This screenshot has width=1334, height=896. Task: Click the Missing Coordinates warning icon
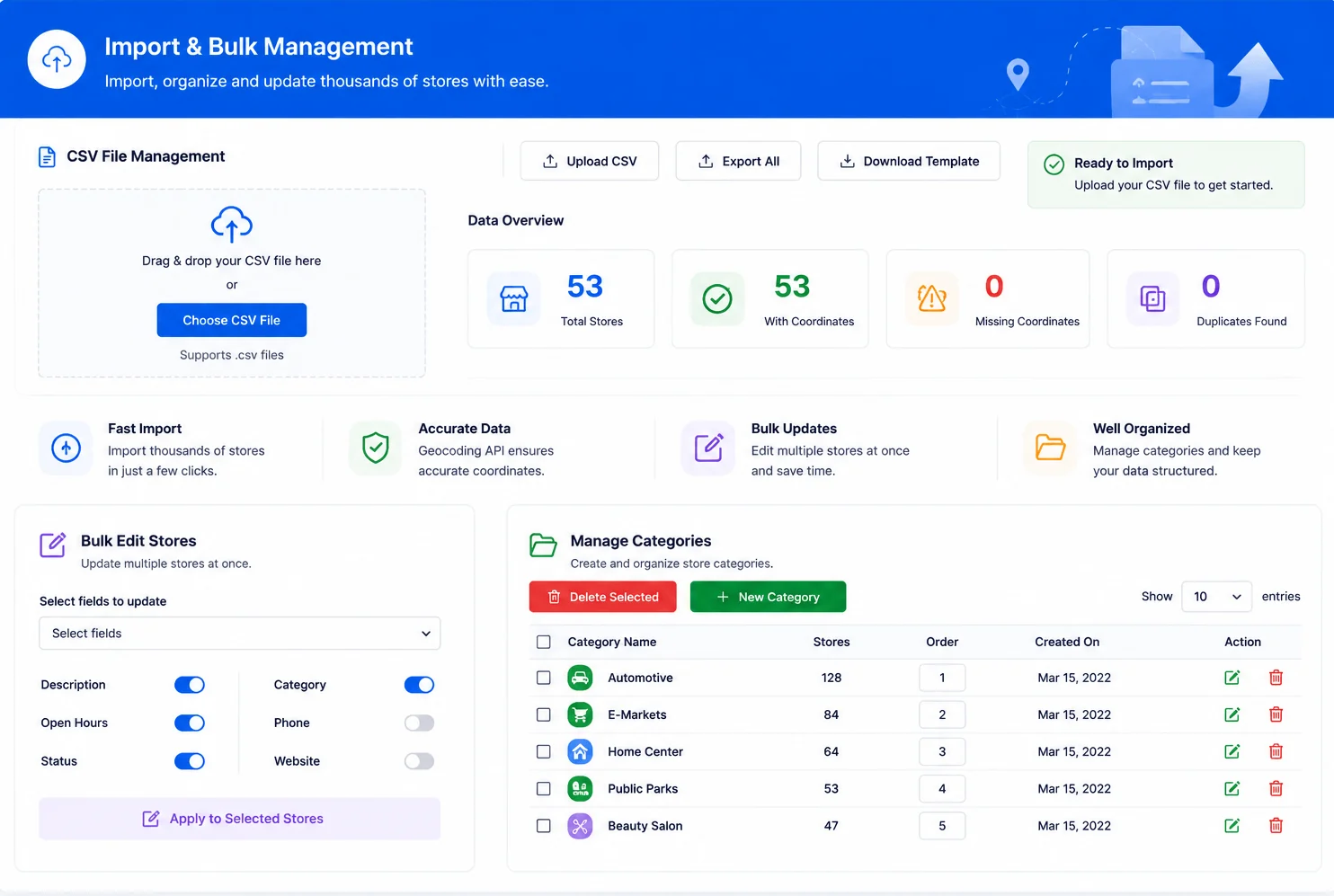932,298
